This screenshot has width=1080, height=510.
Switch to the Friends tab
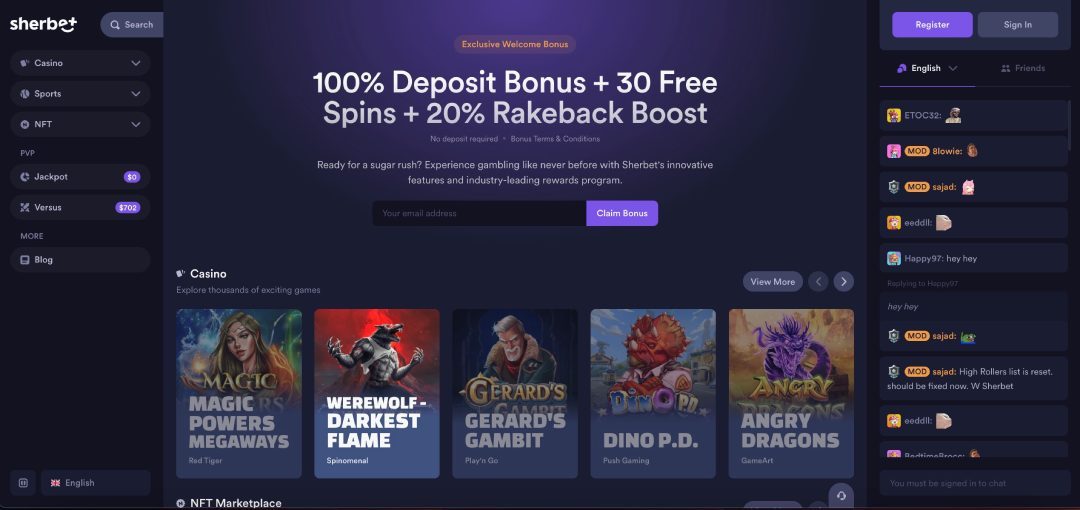coord(1023,68)
